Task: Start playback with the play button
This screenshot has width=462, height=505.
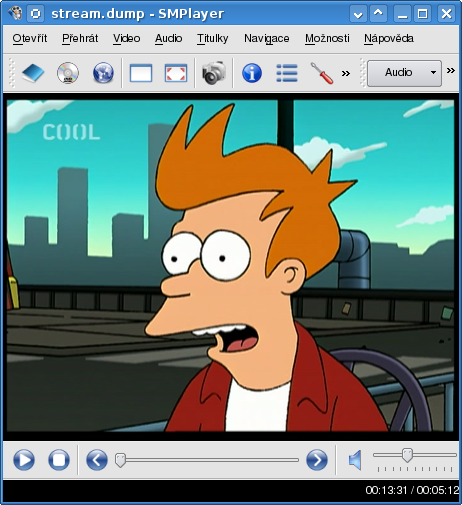Action: point(24,460)
